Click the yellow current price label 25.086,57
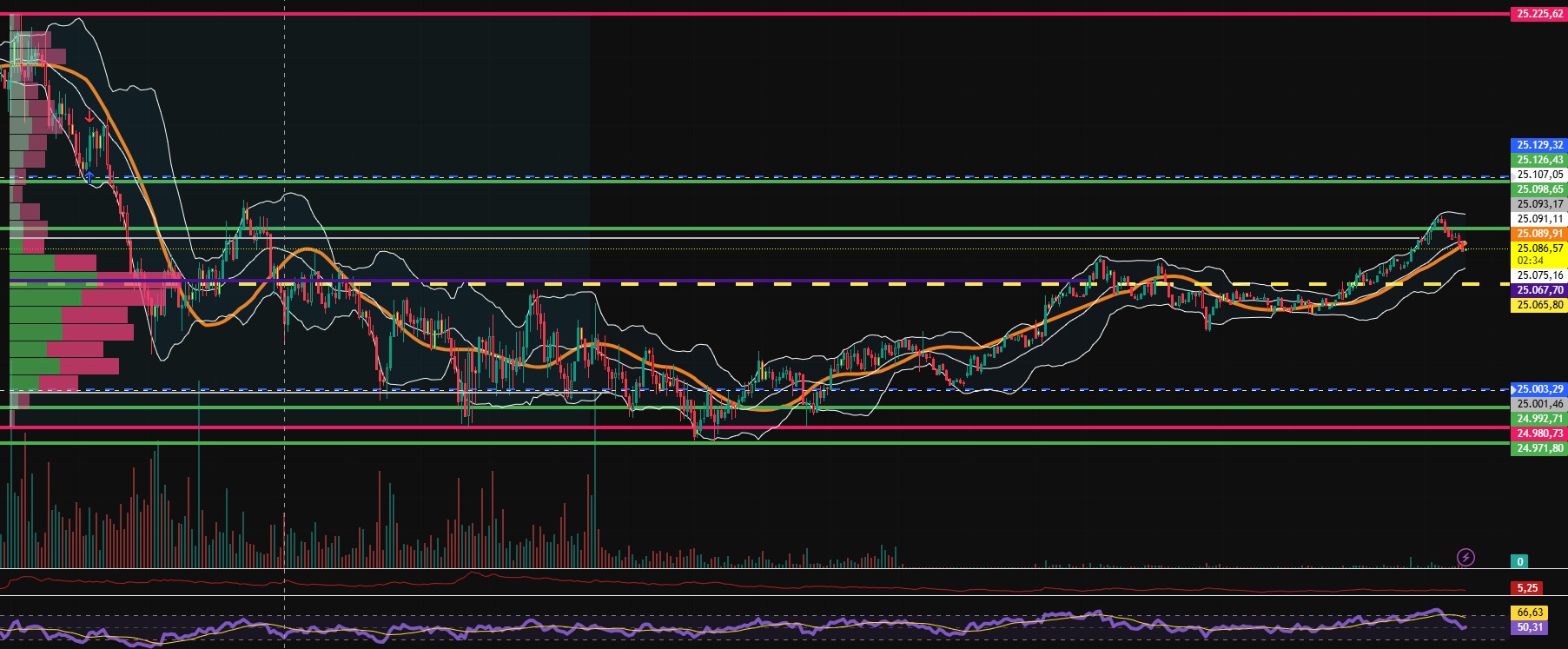Viewport: 1568px width, 649px height. (1538, 248)
